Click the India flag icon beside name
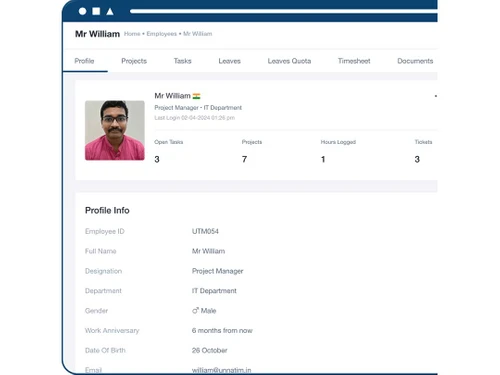Image resolution: width=500 pixels, height=375 pixels. 196,96
